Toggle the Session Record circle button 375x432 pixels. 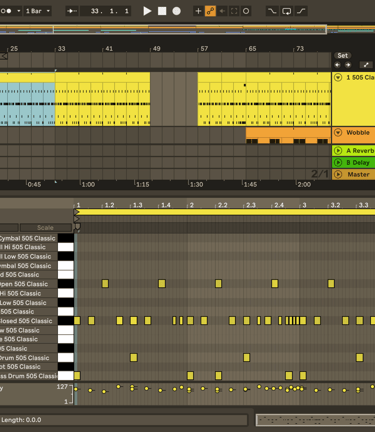(246, 11)
